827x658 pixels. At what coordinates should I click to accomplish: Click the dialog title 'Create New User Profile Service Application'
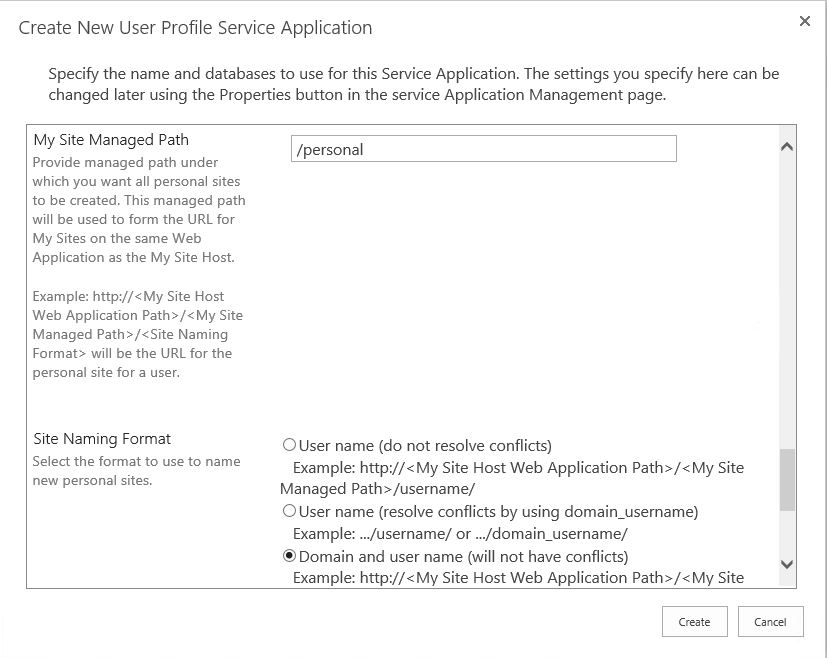tap(195, 28)
